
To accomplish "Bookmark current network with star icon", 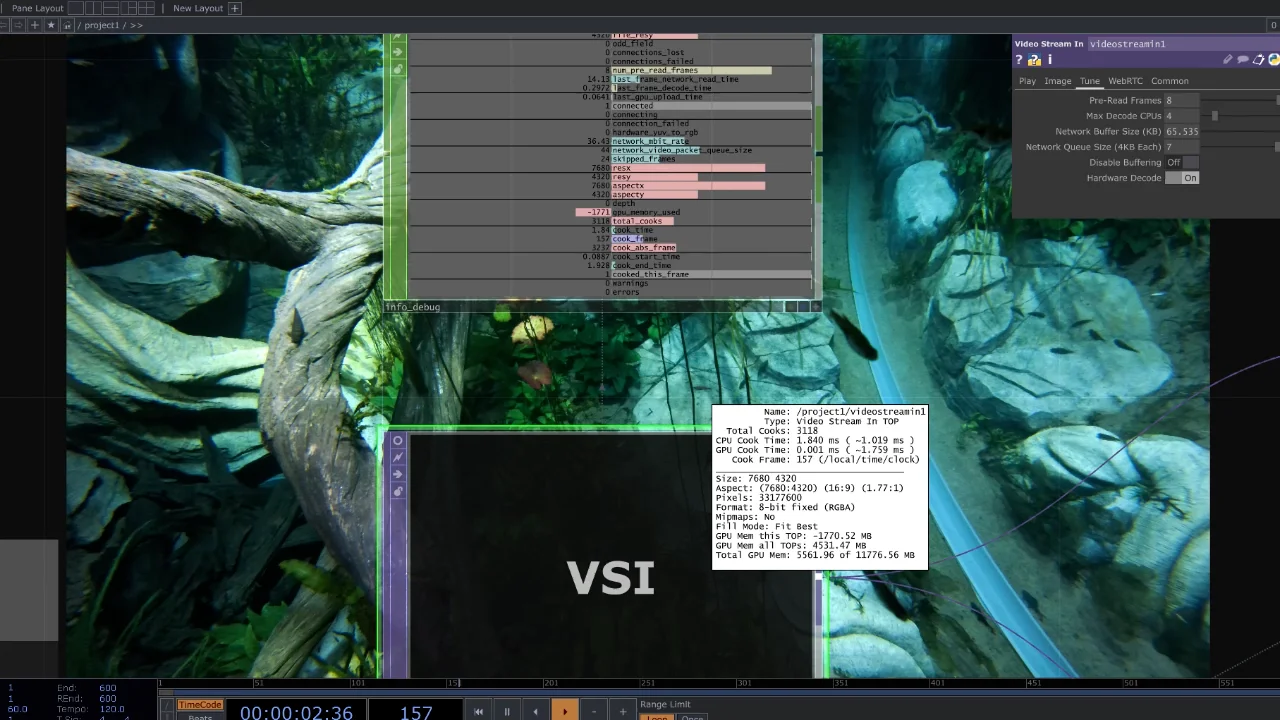I will (51, 25).
